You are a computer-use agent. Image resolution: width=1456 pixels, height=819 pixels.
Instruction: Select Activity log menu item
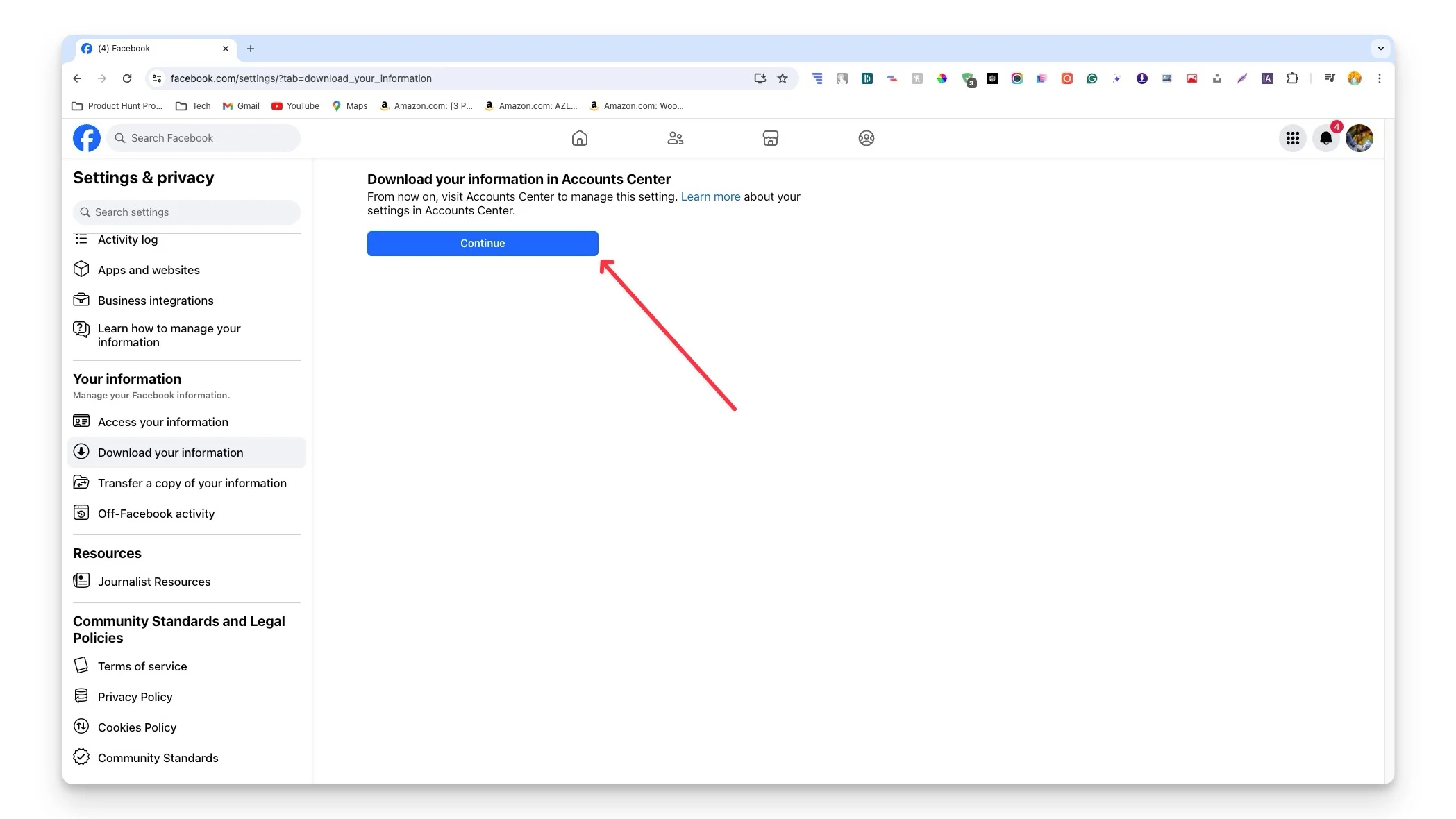coord(127,239)
